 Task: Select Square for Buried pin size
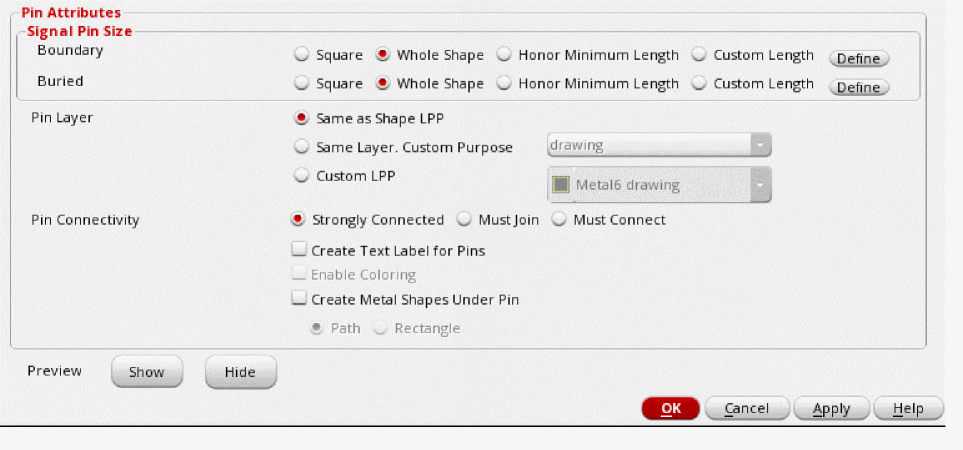(301, 84)
